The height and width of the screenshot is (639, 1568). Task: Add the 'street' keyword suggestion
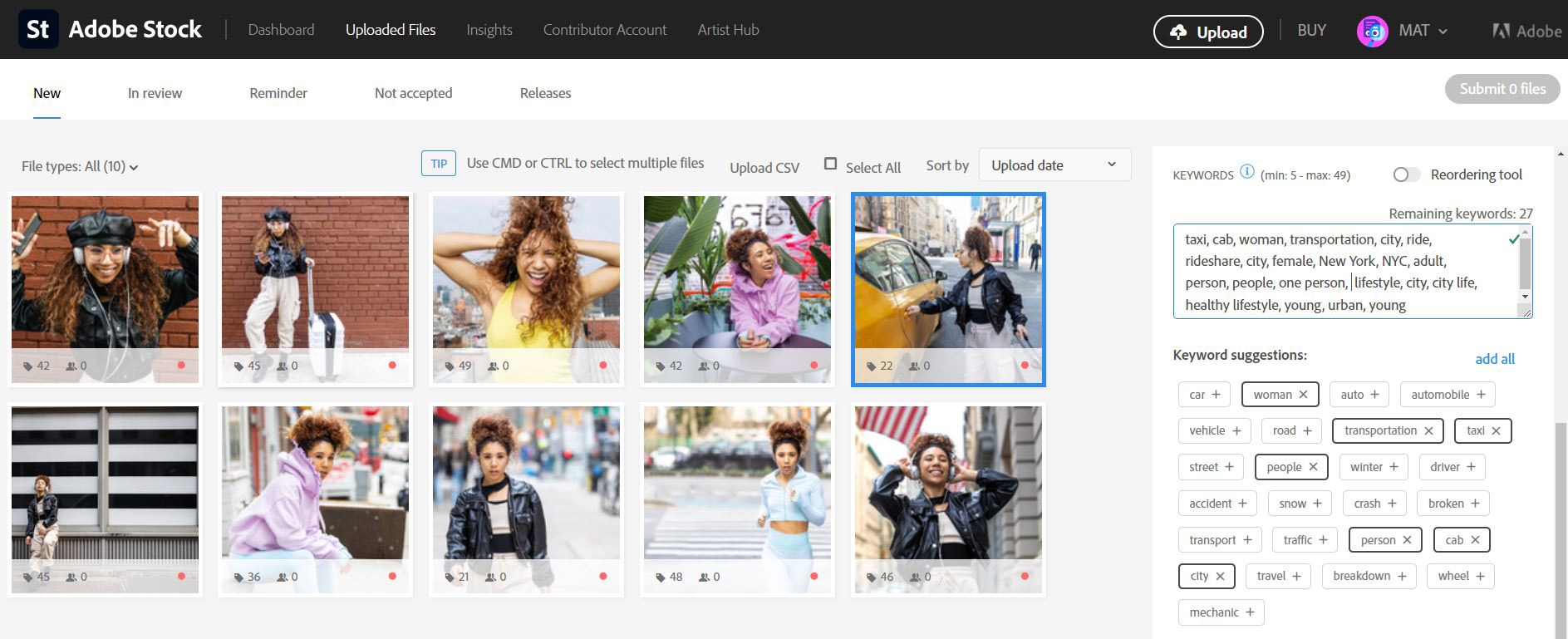coord(1211,467)
